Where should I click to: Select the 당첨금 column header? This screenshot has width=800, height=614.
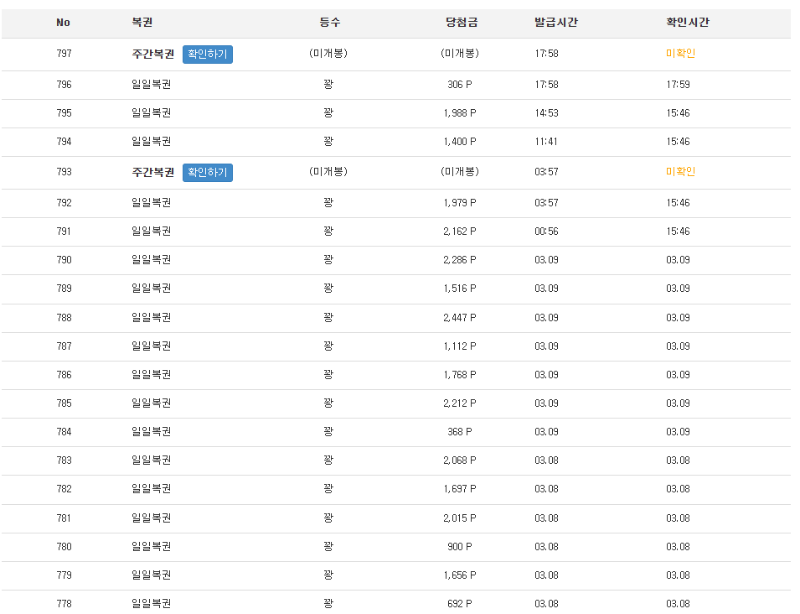click(x=460, y=22)
